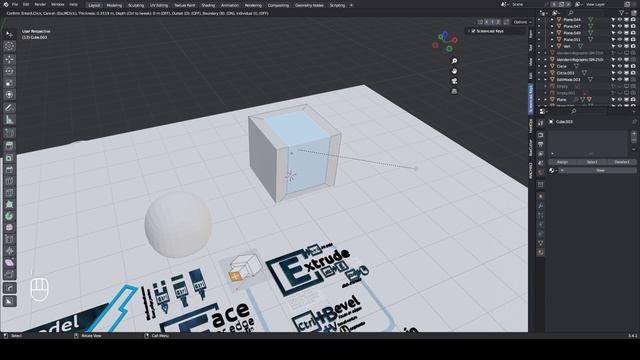The image size is (640, 360).
Task: Select the Knife tool
Action: [9, 193]
